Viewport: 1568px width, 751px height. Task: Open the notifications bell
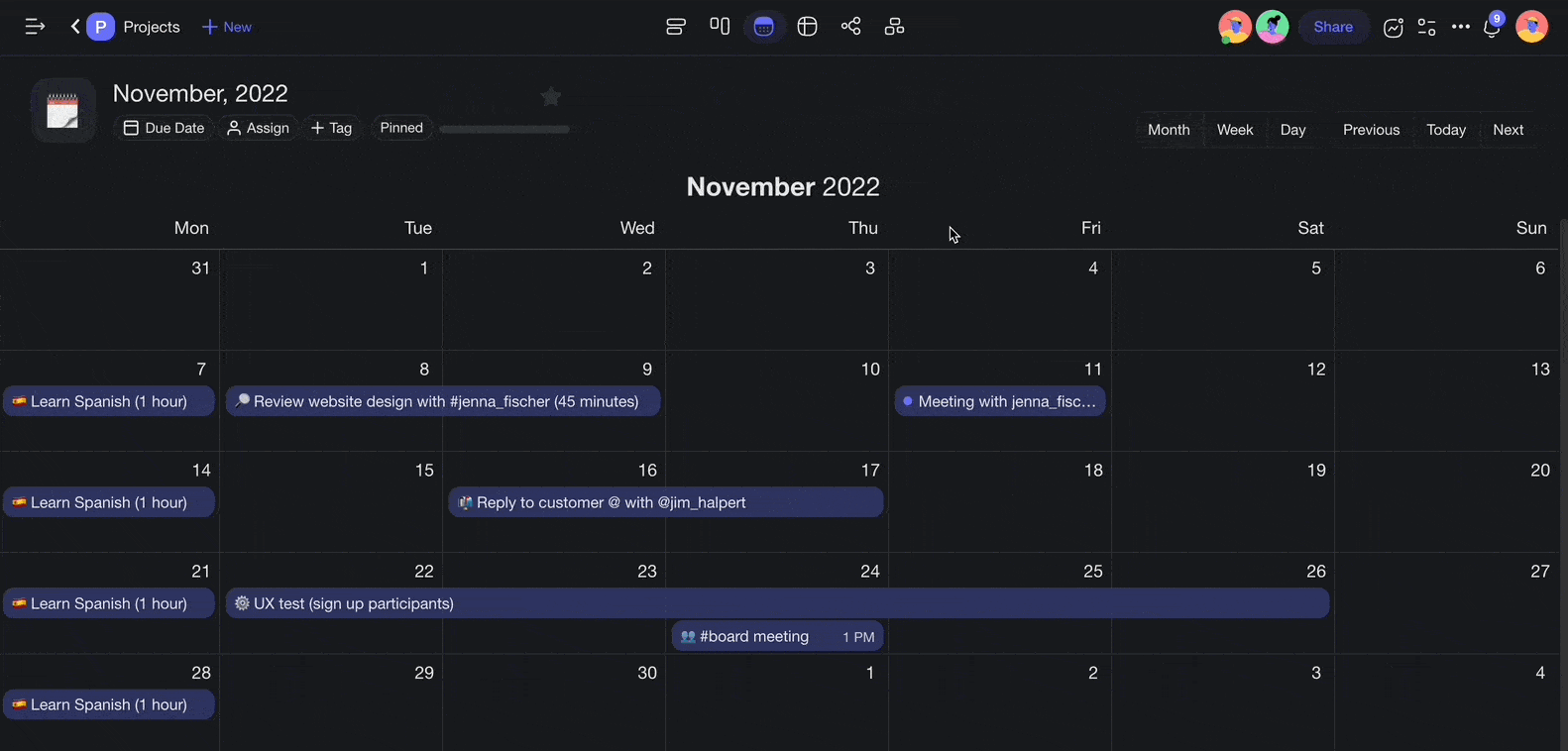coord(1493,28)
